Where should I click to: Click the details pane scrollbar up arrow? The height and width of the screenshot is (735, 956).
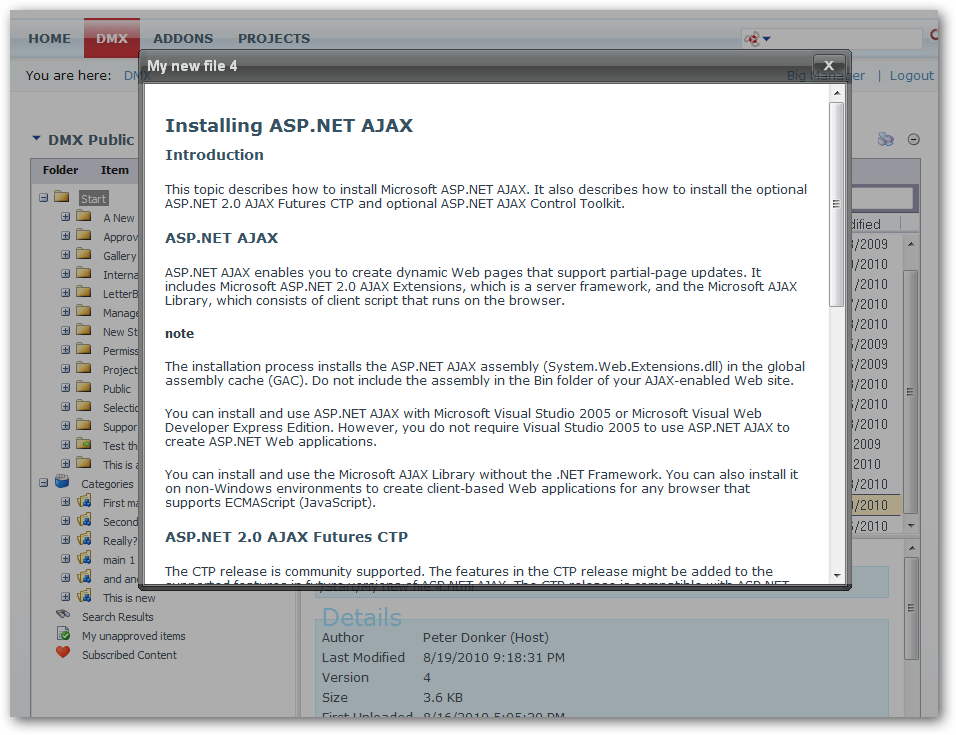point(911,548)
